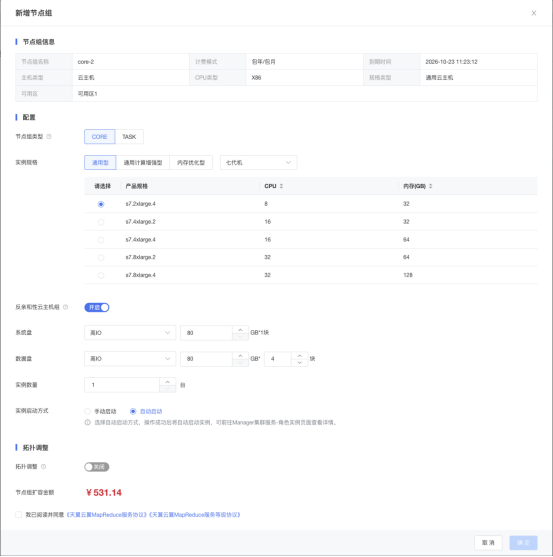This screenshot has height=557, width=553.
Task: Decrease the 数据盘 size with down arrow
Action: point(240,363)
